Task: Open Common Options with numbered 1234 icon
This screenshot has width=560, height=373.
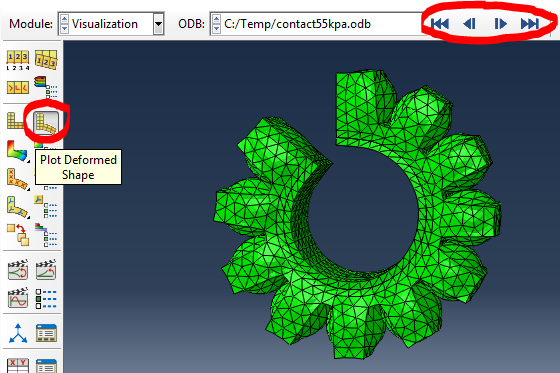Action: click(x=18, y=60)
